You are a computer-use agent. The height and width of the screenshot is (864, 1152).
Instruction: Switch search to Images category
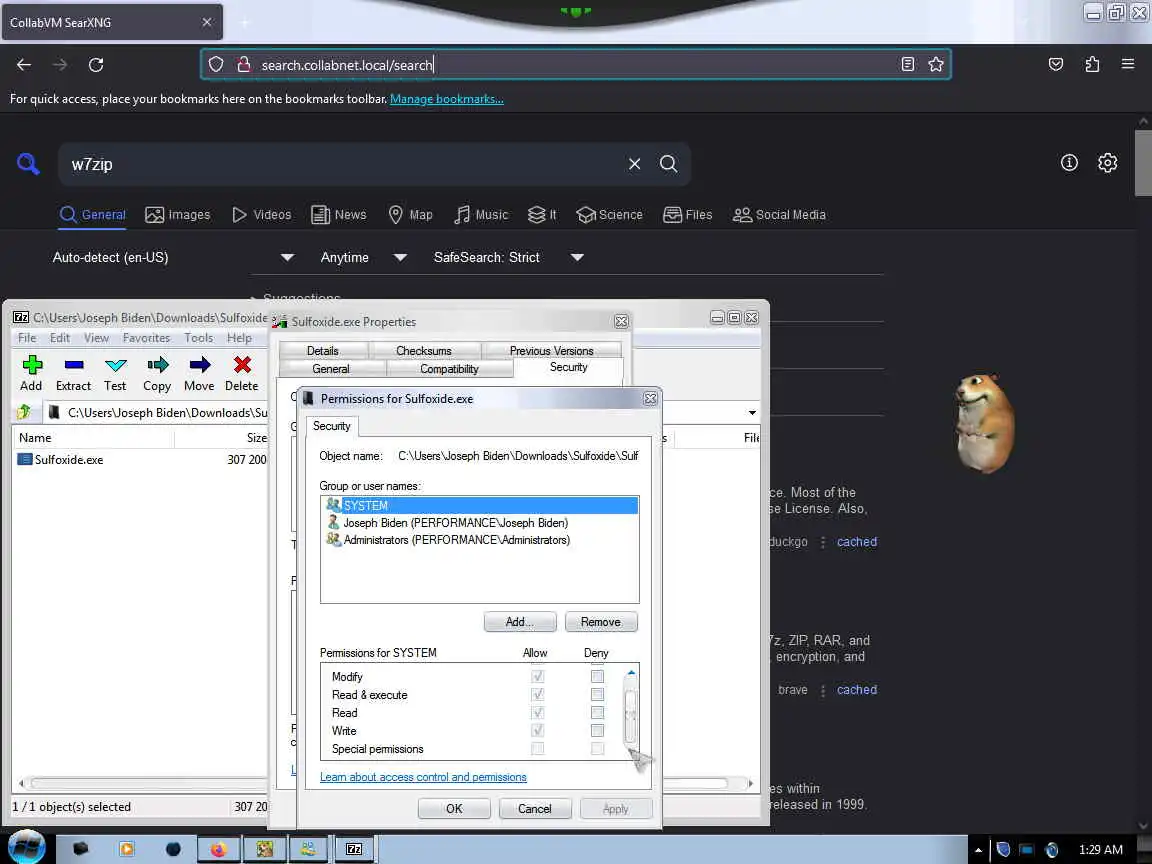[x=178, y=215]
